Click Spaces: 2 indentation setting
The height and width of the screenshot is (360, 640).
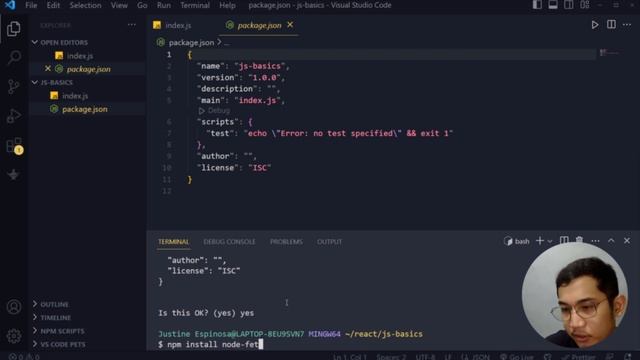(x=391, y=357)
